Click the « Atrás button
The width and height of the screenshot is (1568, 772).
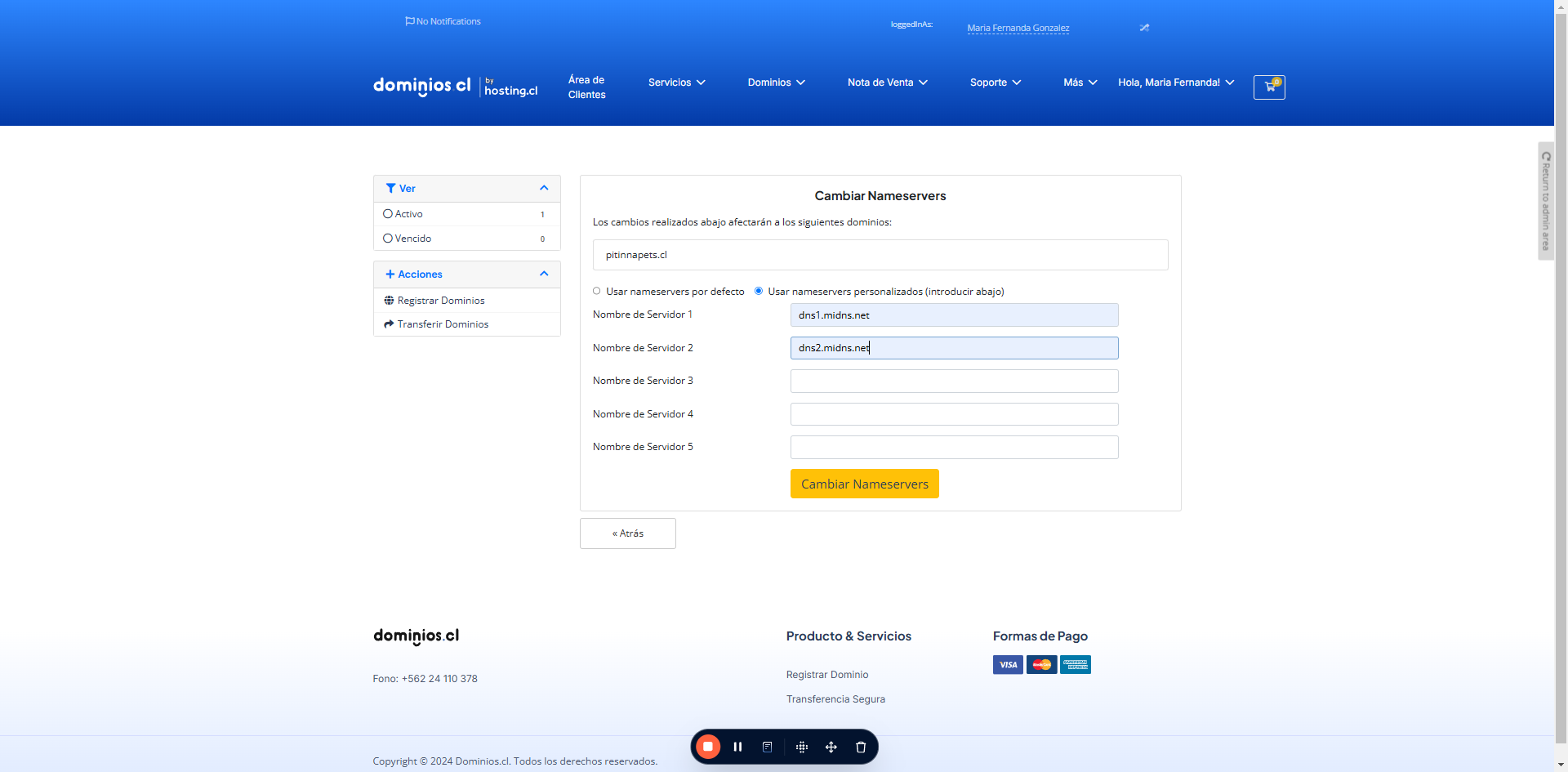(x=628, y=533)
